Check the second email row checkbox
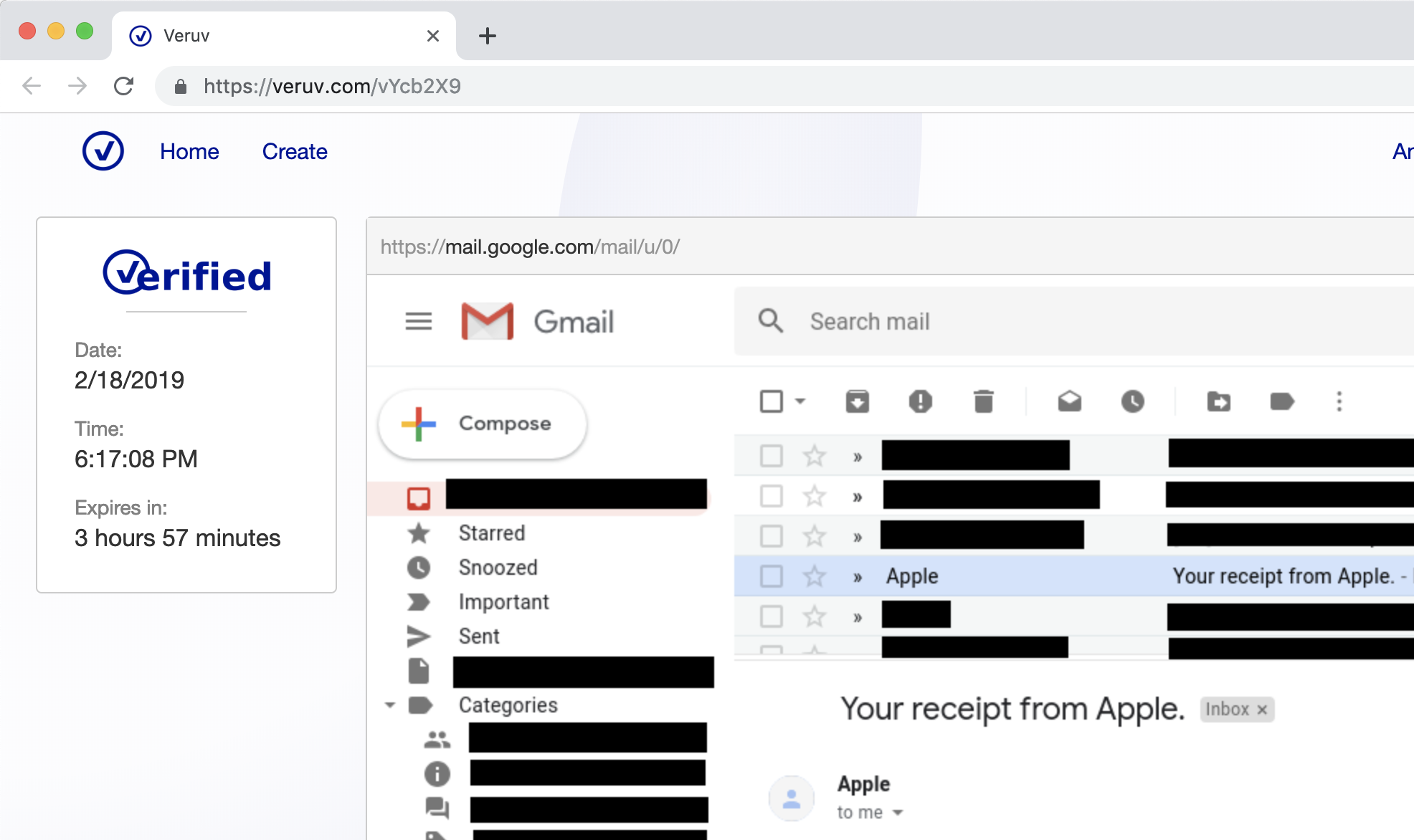 pyautogui.click(x=772, y=496)
